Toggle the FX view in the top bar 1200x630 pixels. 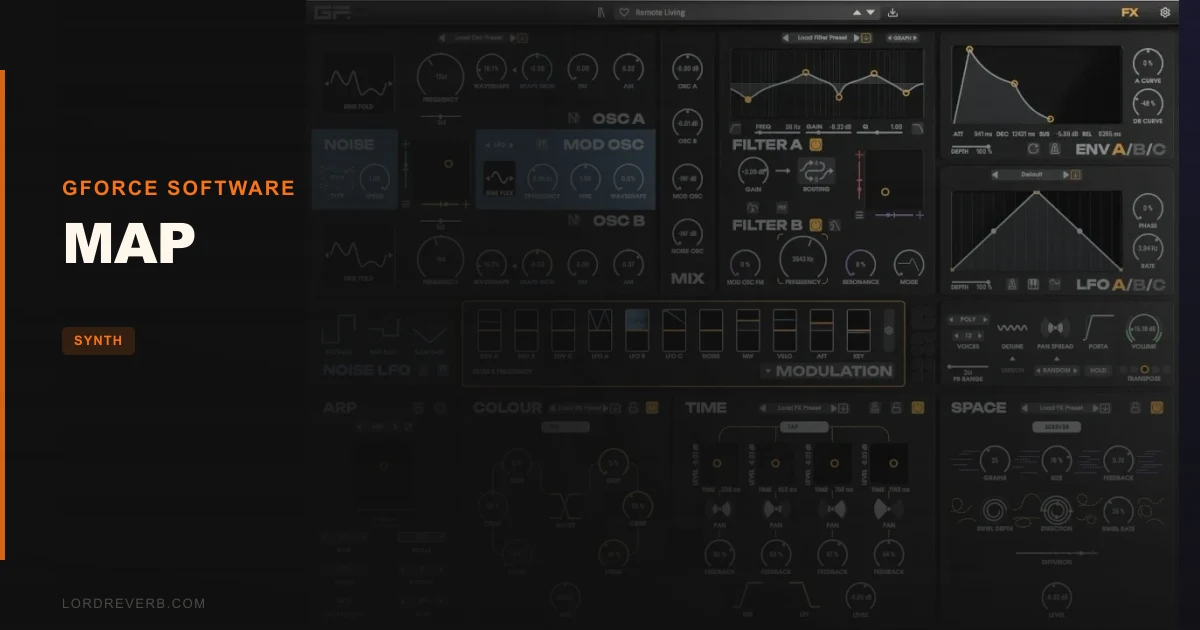[1129, 13]
